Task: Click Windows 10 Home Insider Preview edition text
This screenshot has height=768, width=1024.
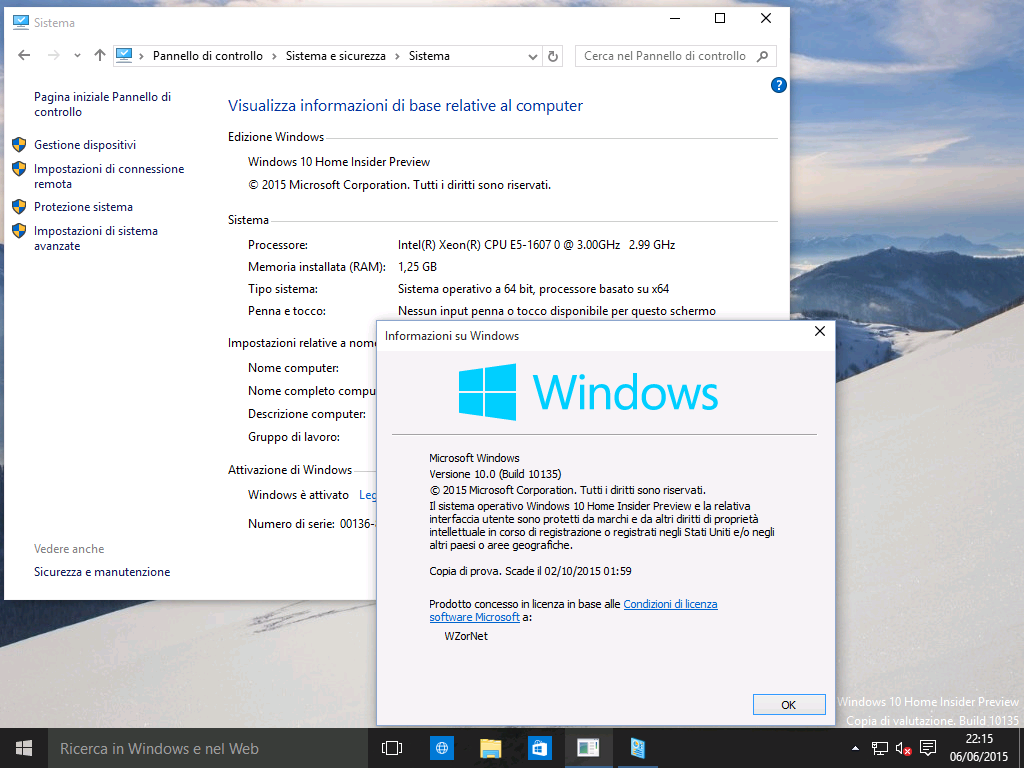Action: [x=339, y=162]
